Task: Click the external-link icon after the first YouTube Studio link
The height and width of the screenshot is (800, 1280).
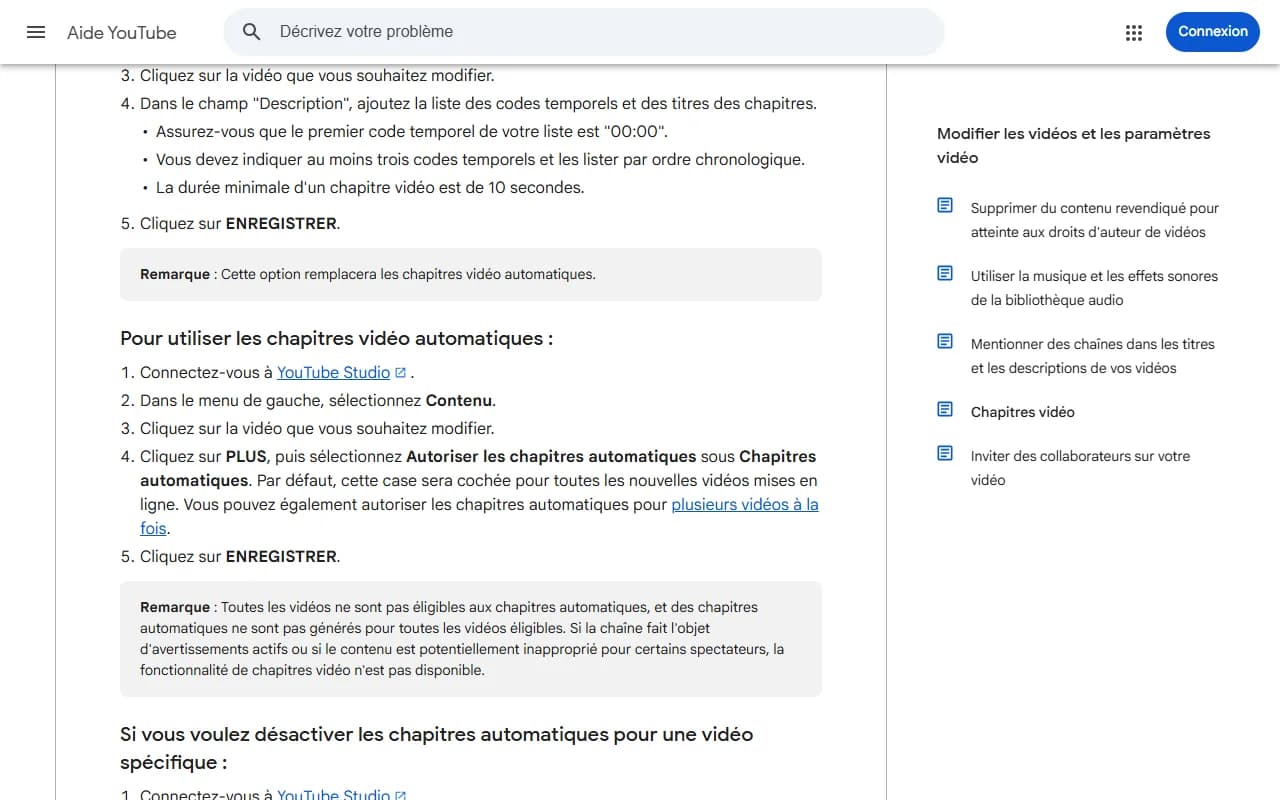Action: 401,373
